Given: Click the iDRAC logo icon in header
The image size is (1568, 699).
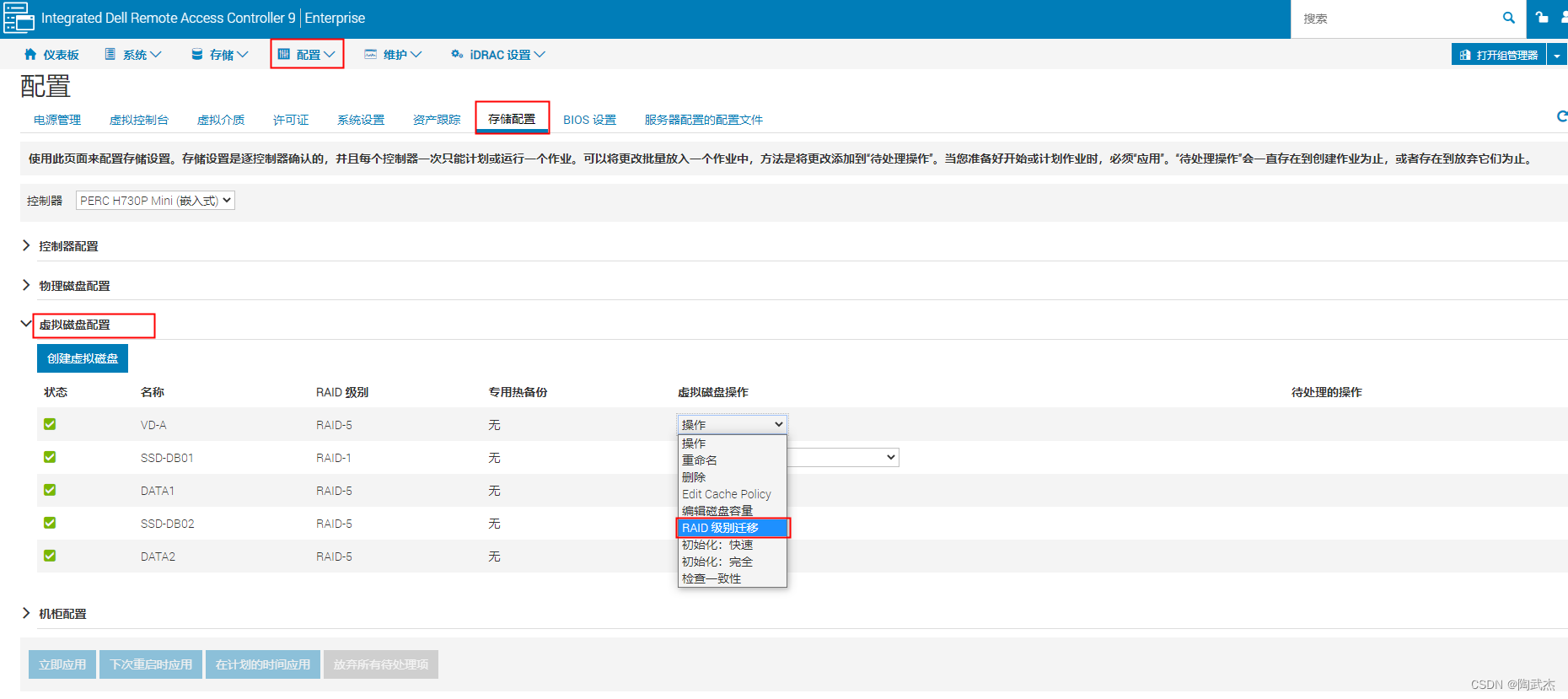Looking at the screenshot, I should 19,18.
